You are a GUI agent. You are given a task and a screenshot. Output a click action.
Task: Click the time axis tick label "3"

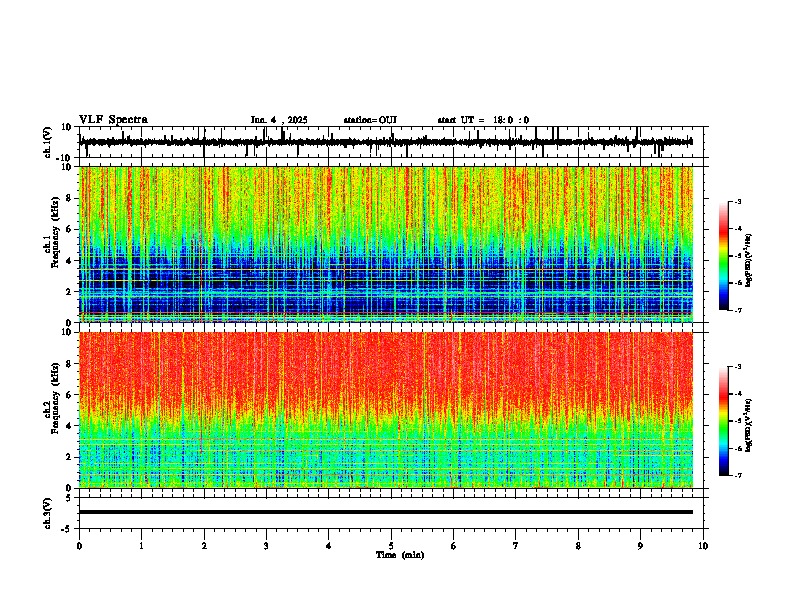[266, 546]
